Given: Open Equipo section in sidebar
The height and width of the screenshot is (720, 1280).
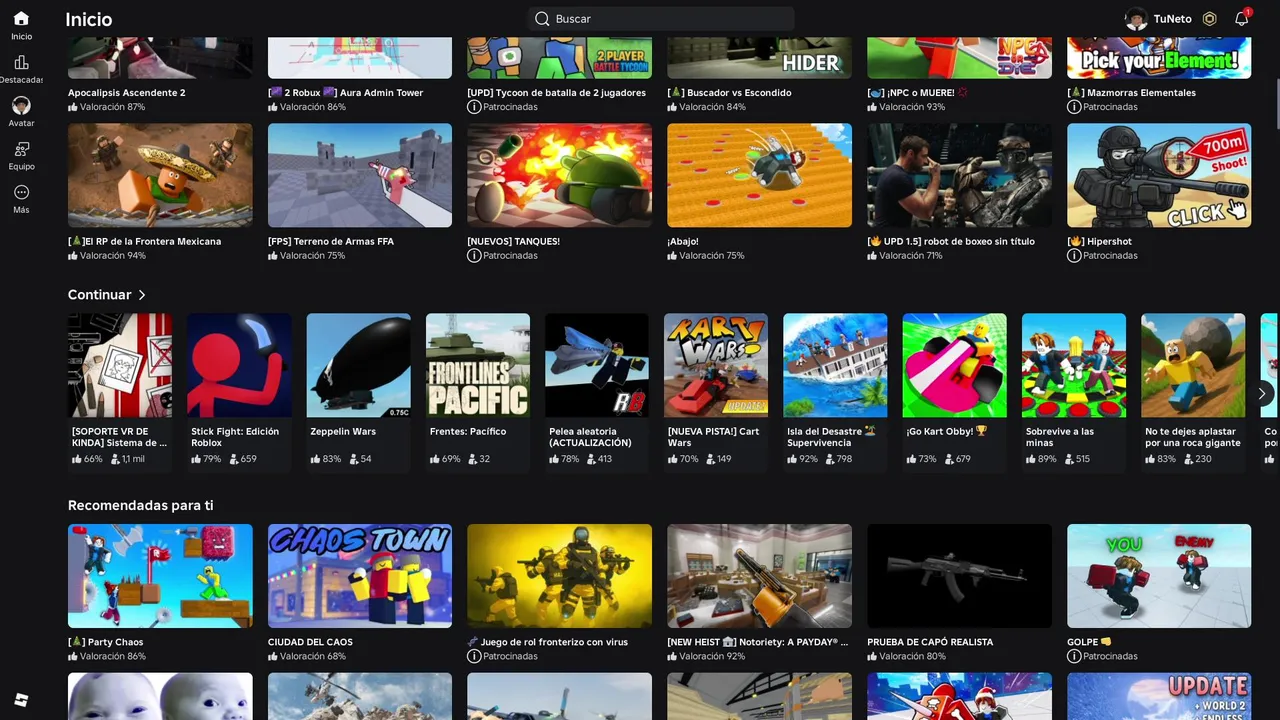Looking at the screenshot, I should (21, 156).
